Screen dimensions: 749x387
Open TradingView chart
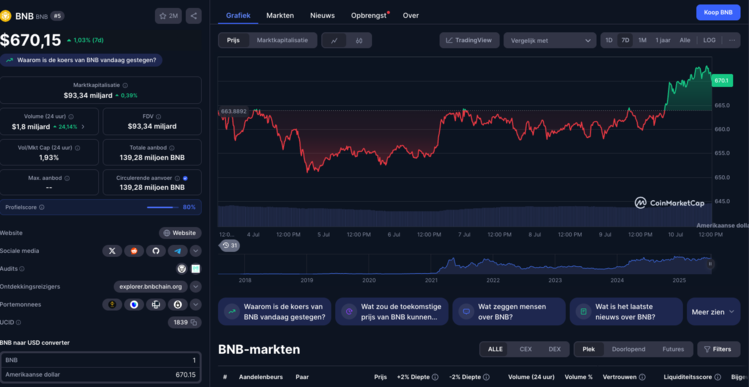coord(469,40)
